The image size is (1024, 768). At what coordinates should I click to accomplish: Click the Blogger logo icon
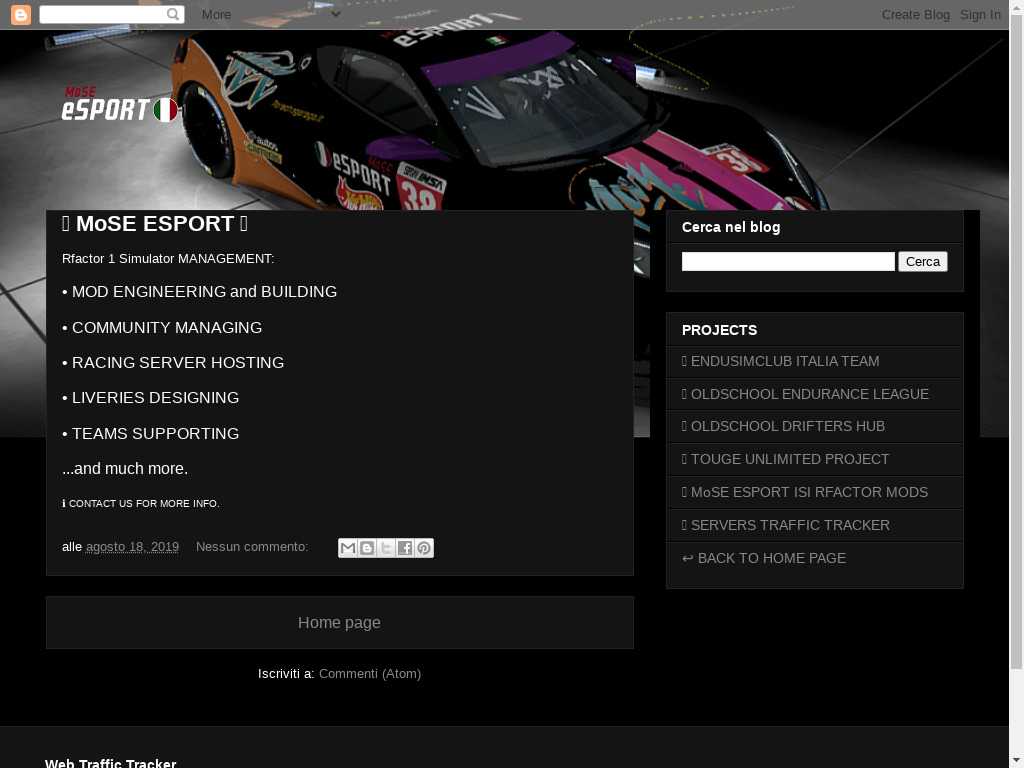click(20, 14)
